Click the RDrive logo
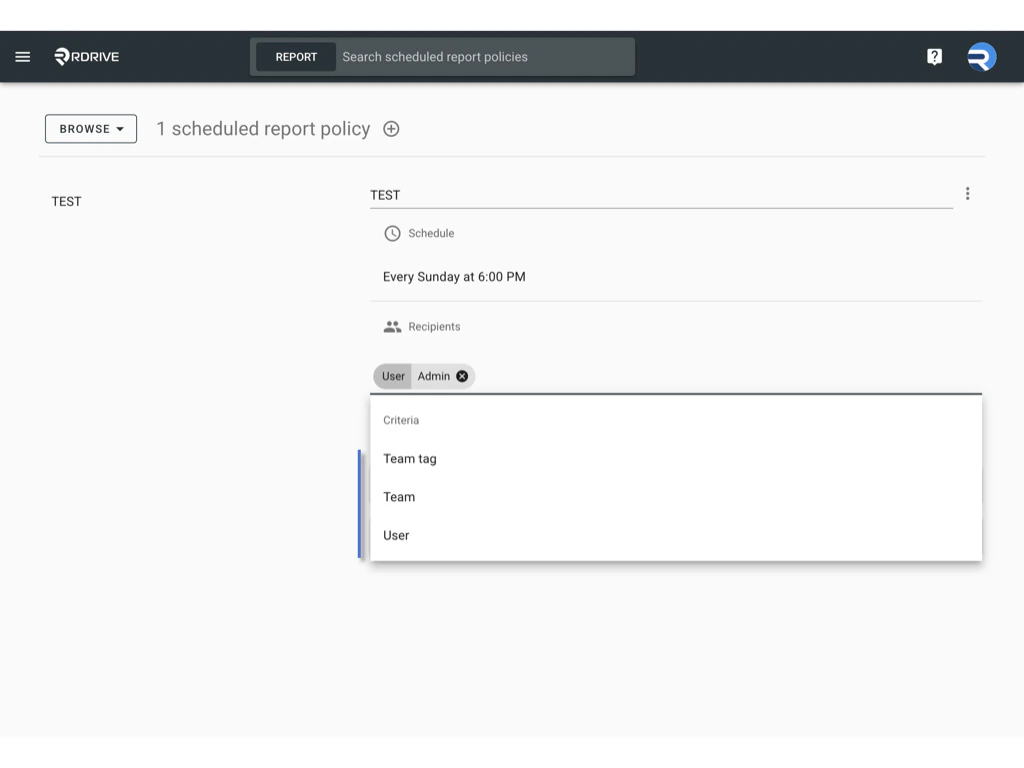Screen dimensions: 1024x768 point(85,56)
